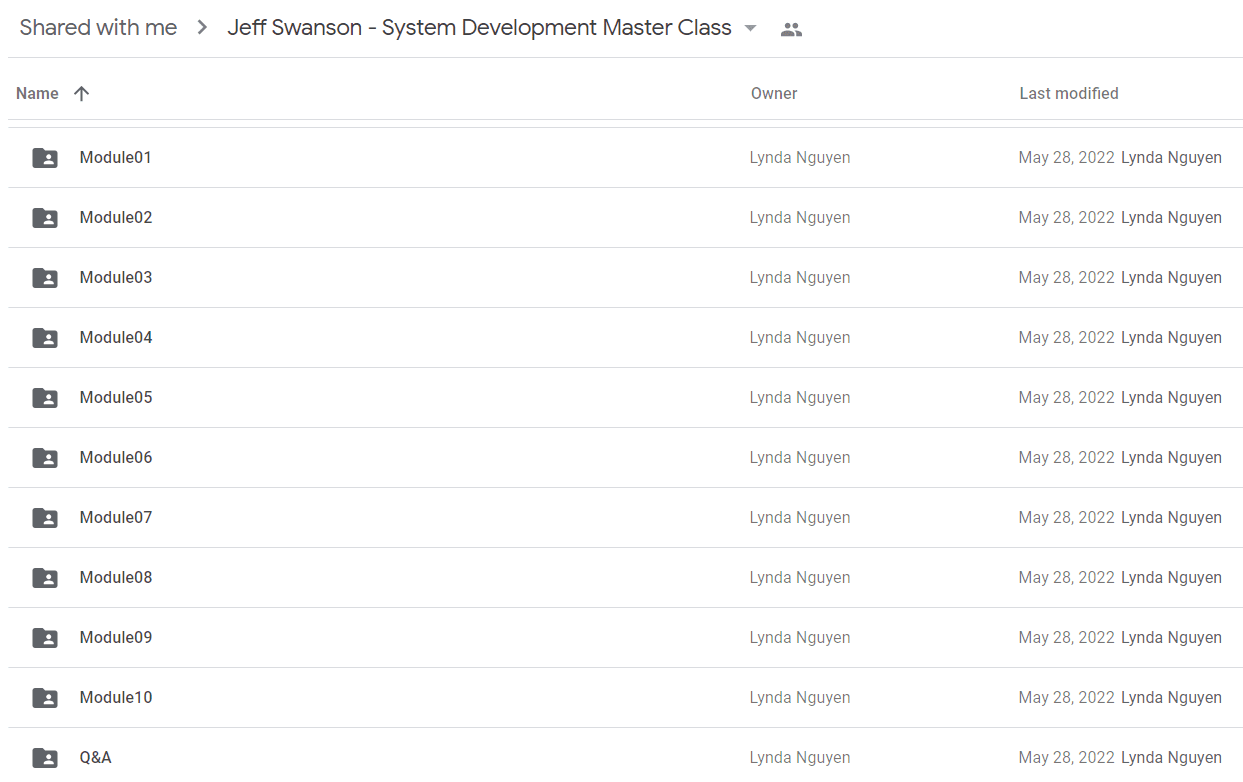Sort by the Name column header
The width and height of the screenshot is (1243, 782).
click(37, 93)
